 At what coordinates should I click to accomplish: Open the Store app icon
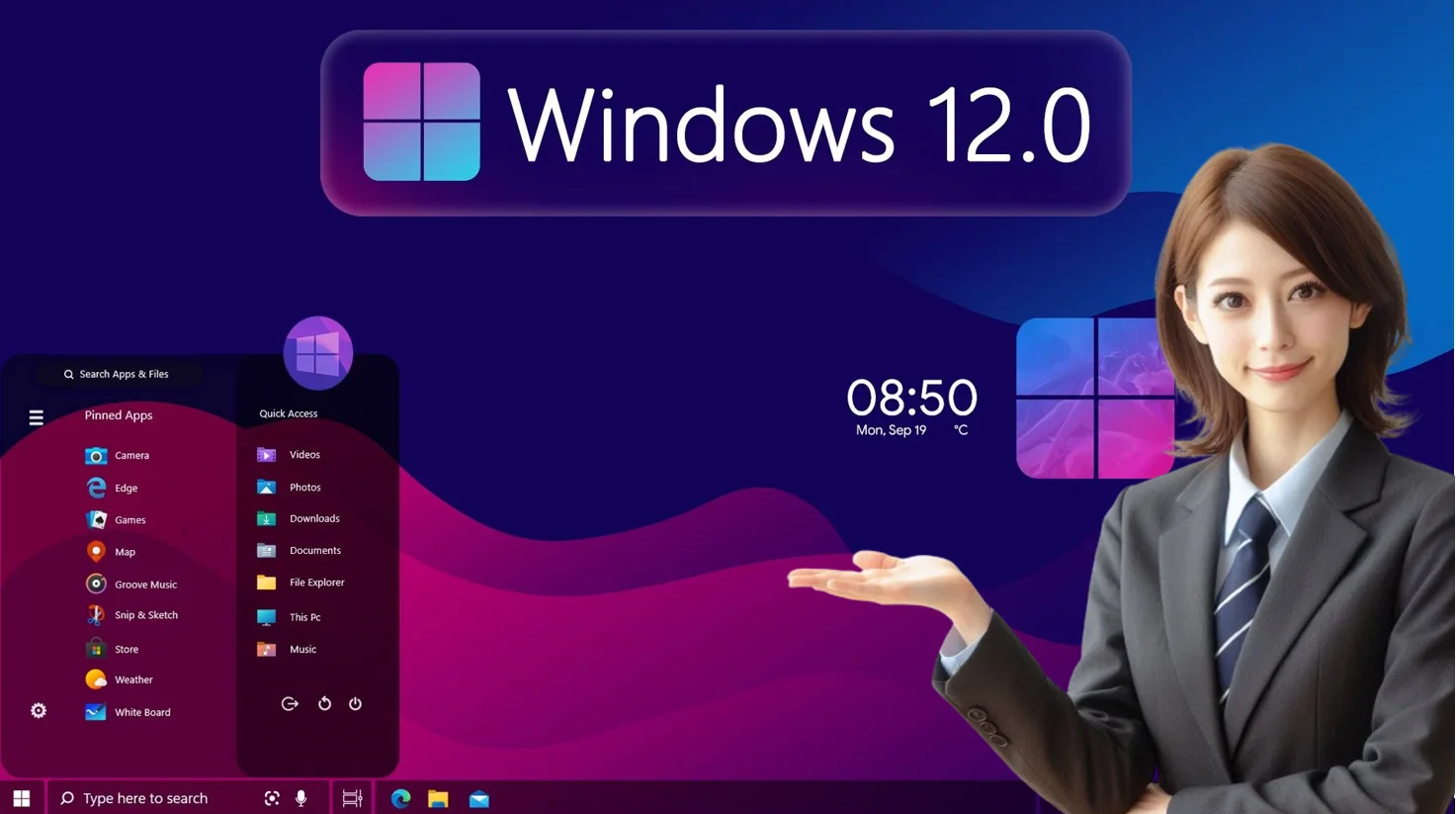pyautogui.click(x=96, y=649)
